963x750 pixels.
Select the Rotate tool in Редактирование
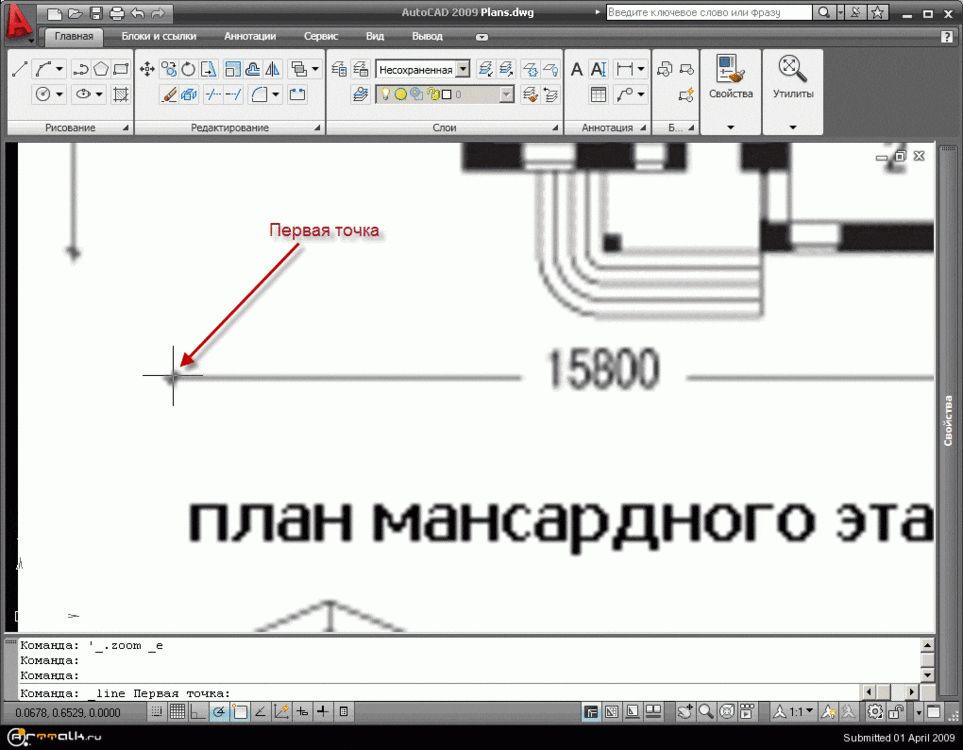pyautogui.click(x=188, y=69)
